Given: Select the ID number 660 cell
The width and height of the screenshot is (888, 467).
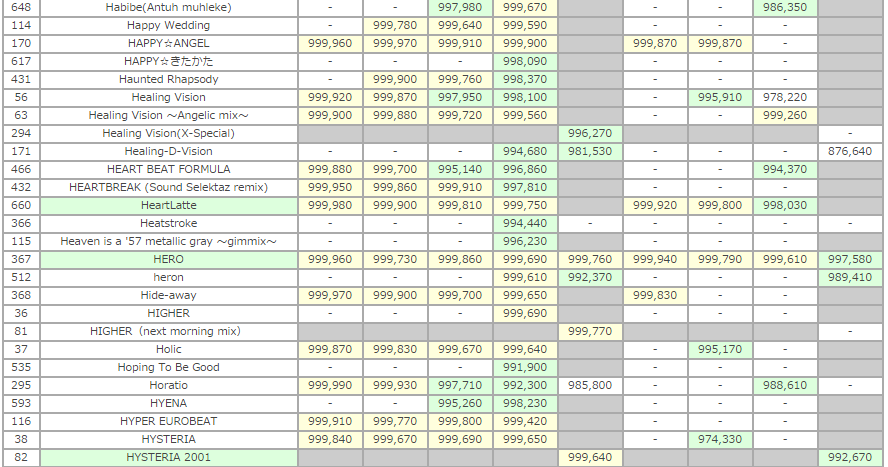Looking at the screenshot, I should click(x=21, y=205).
